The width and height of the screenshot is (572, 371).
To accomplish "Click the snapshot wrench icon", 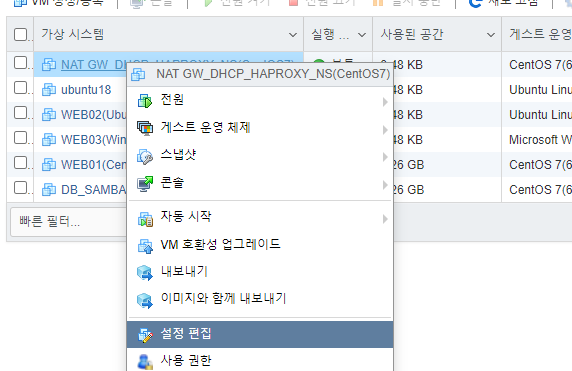I will [x=145, y=157].
